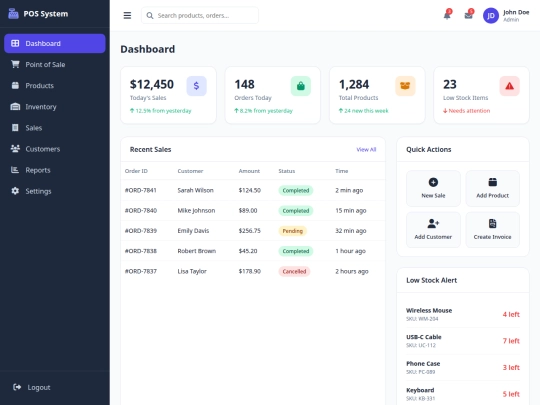Select order #ORD-7841
This screenshot has width=540, height=405.
(x=141, y=190)
